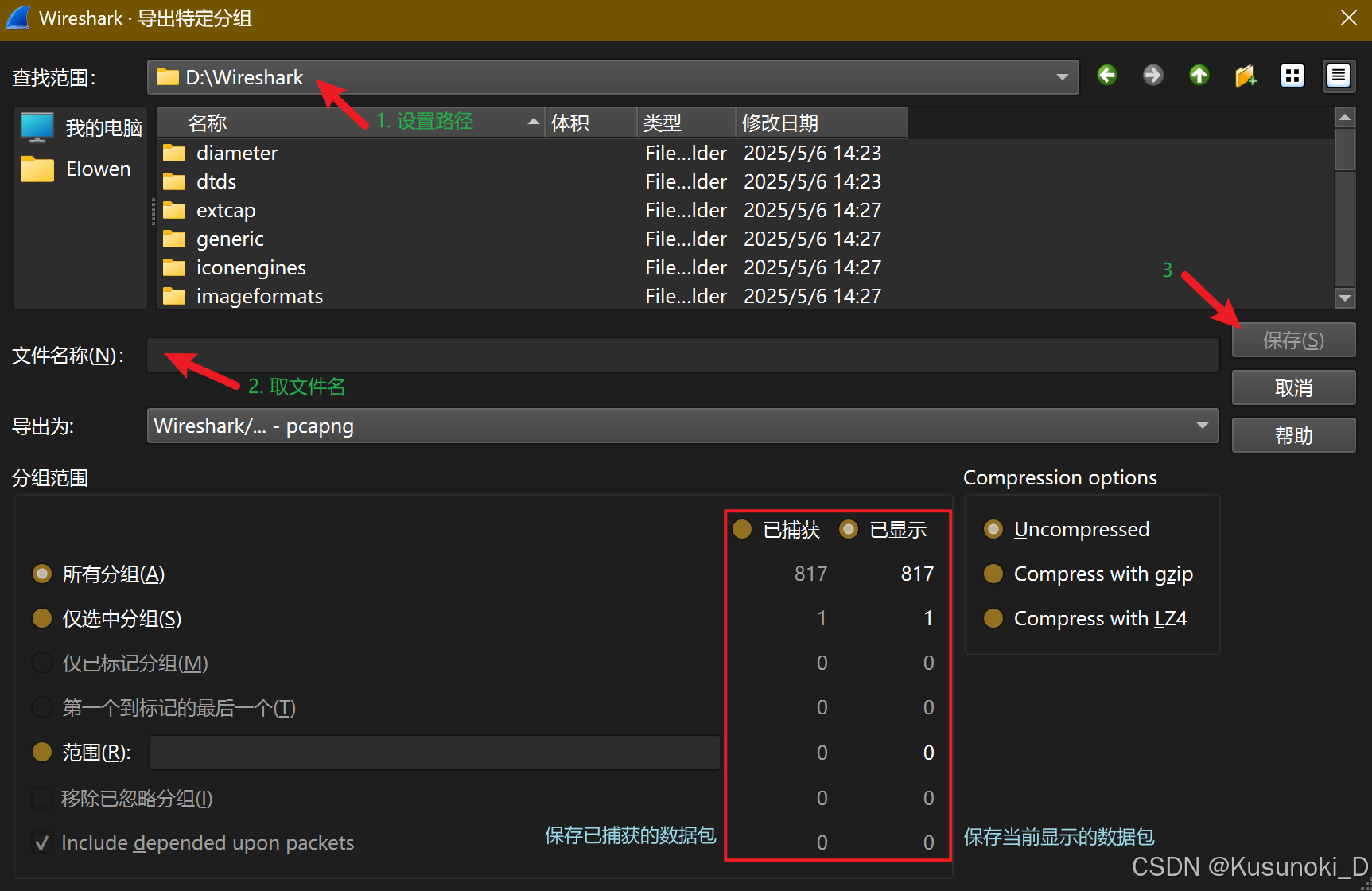Sort files by 类型 type column
The height and width of the screenshot is (891, 1372).
[687, 123]
